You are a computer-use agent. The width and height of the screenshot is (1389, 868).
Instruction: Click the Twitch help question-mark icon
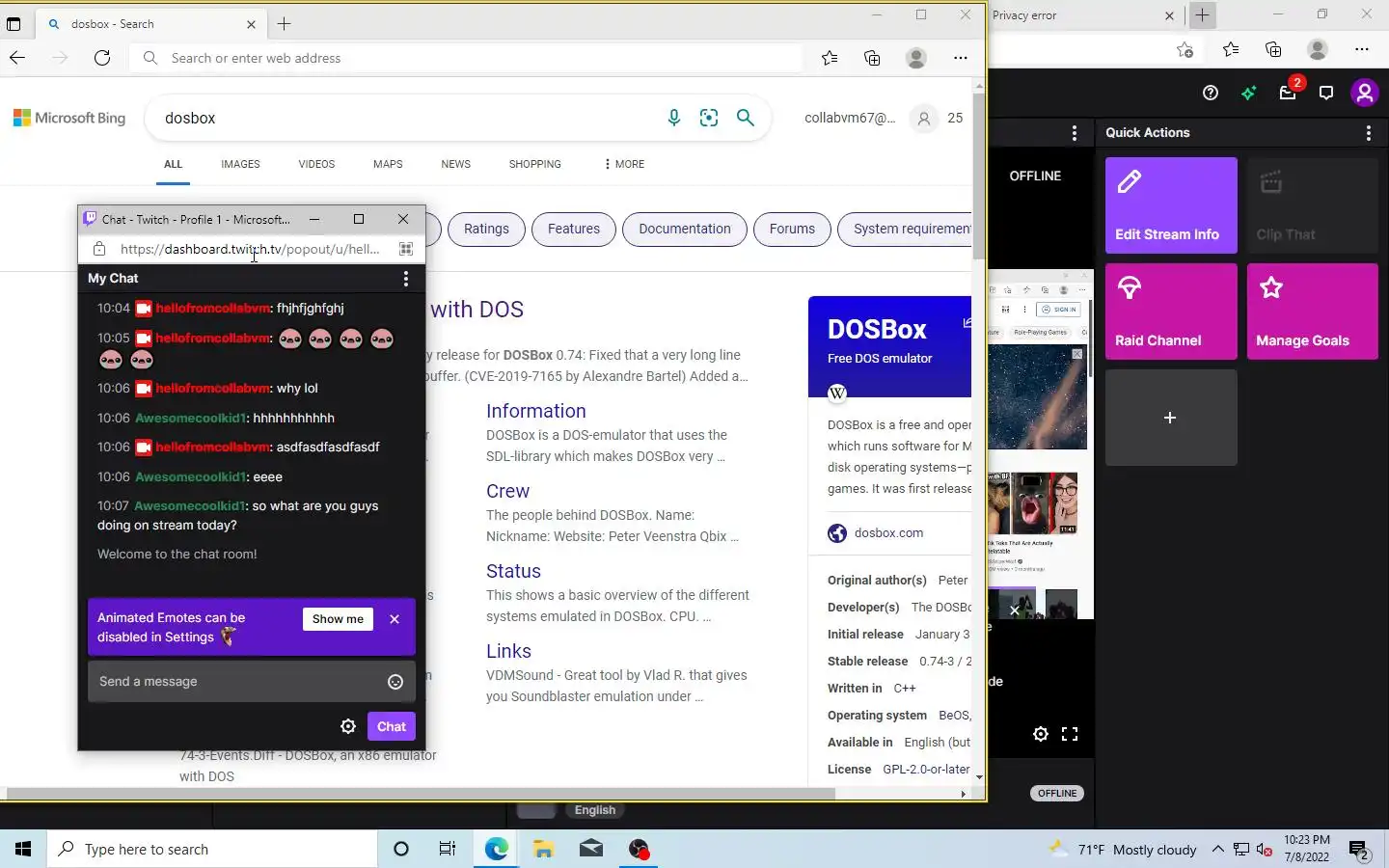1211,93
